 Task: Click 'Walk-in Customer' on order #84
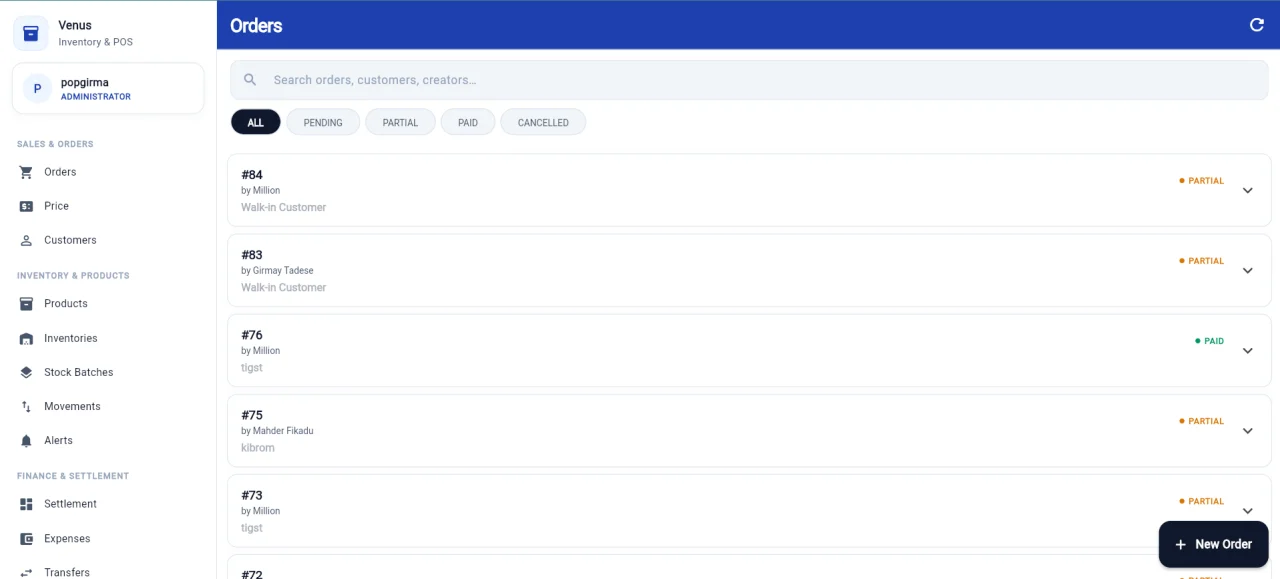(x=284, y=208)
